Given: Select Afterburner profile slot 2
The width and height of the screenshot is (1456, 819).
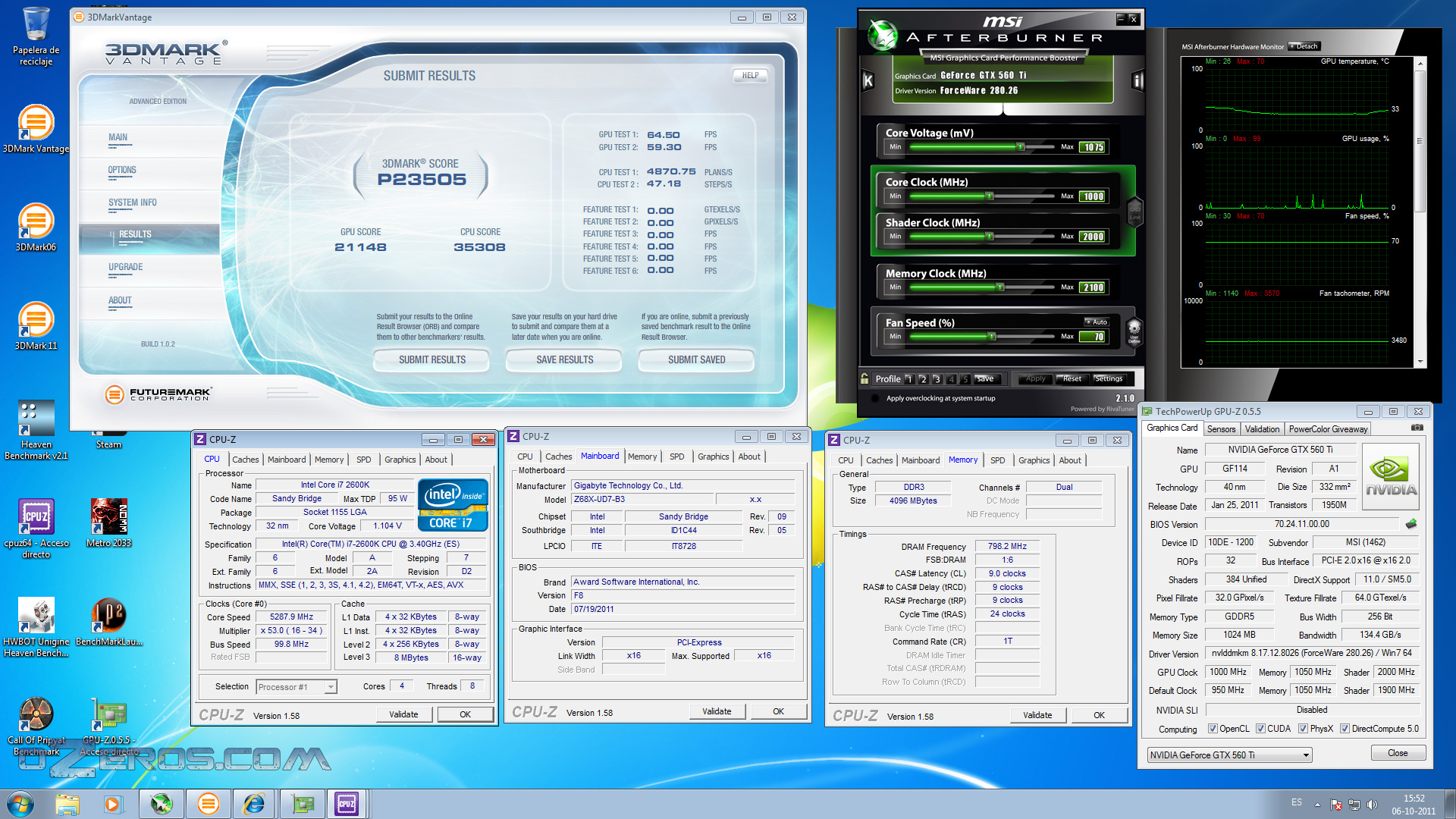Looking at the screenshot, I should point(923,378).
